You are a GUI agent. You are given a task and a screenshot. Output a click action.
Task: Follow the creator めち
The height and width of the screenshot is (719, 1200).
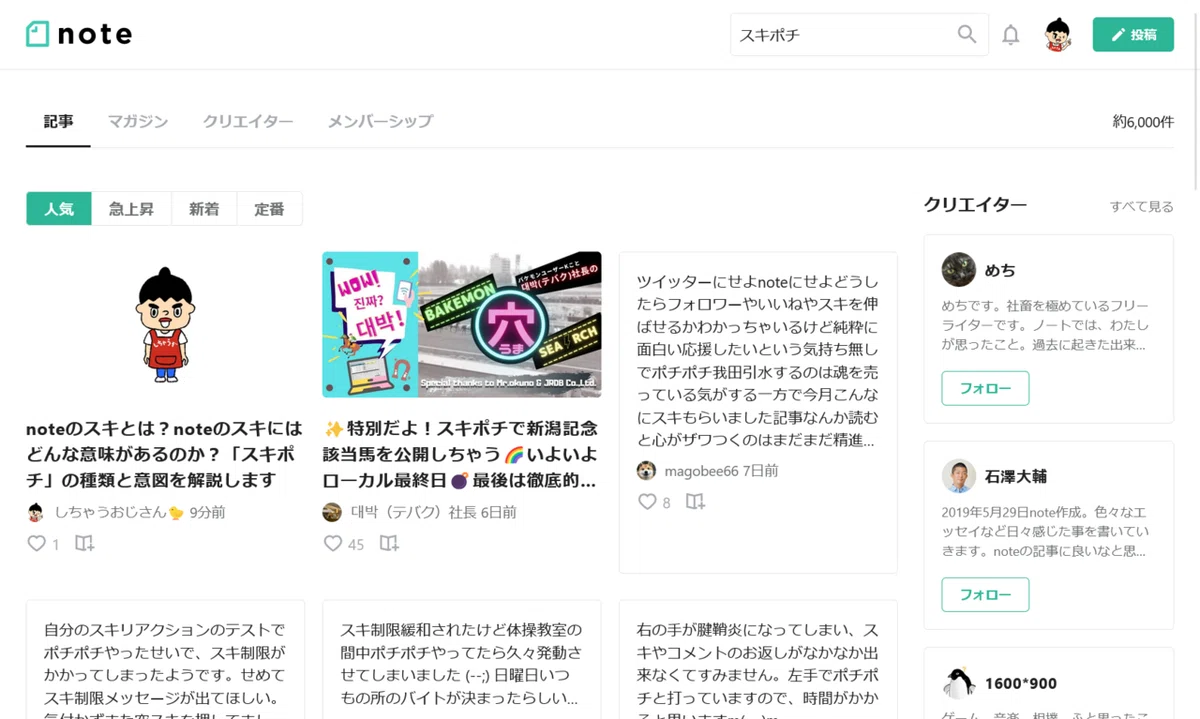coord(985,388)
